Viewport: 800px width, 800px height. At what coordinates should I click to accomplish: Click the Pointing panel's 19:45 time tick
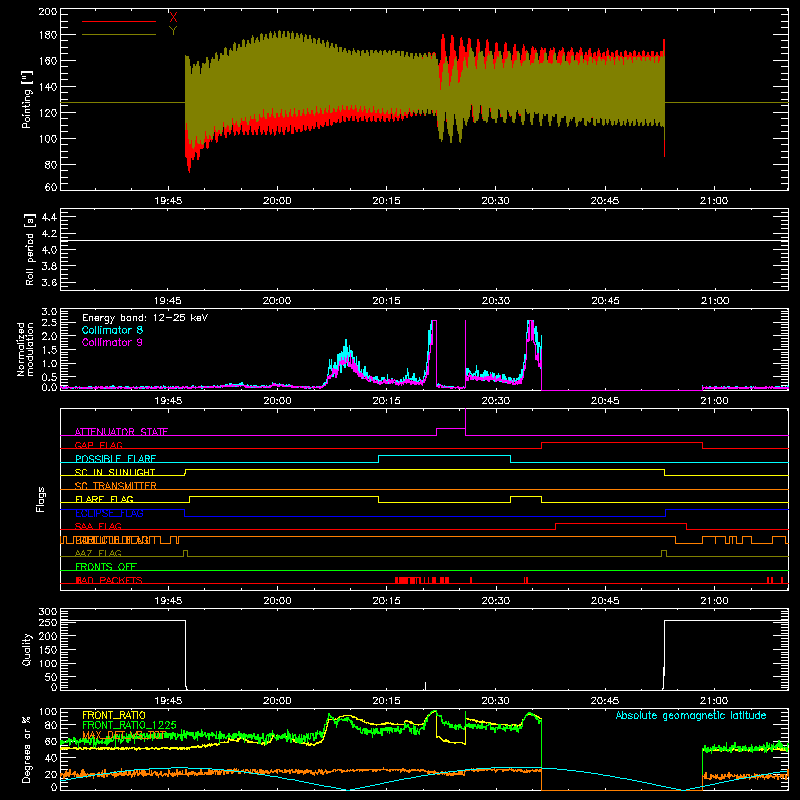[168, 201]
